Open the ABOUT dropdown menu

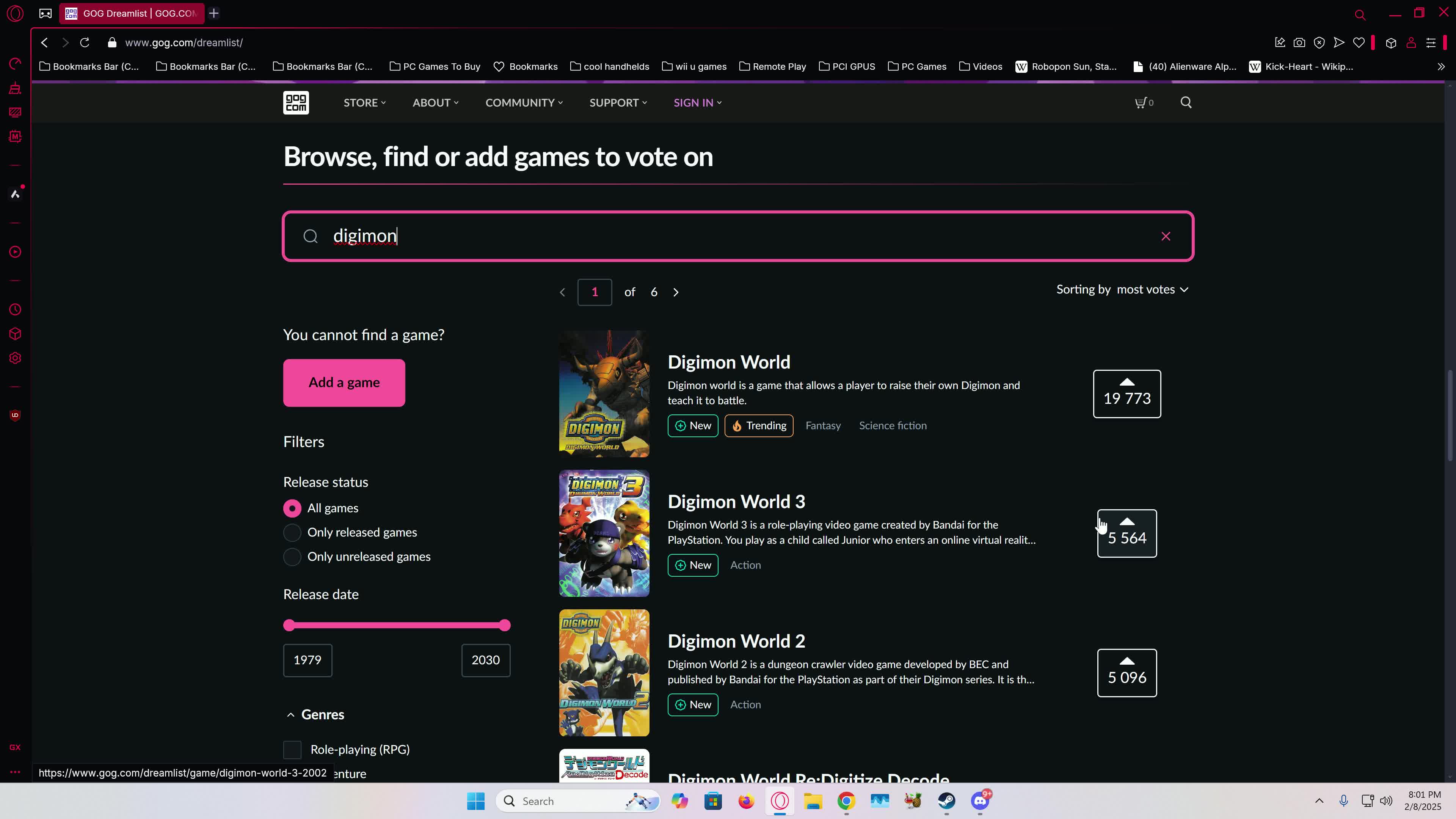click(435, 102)
